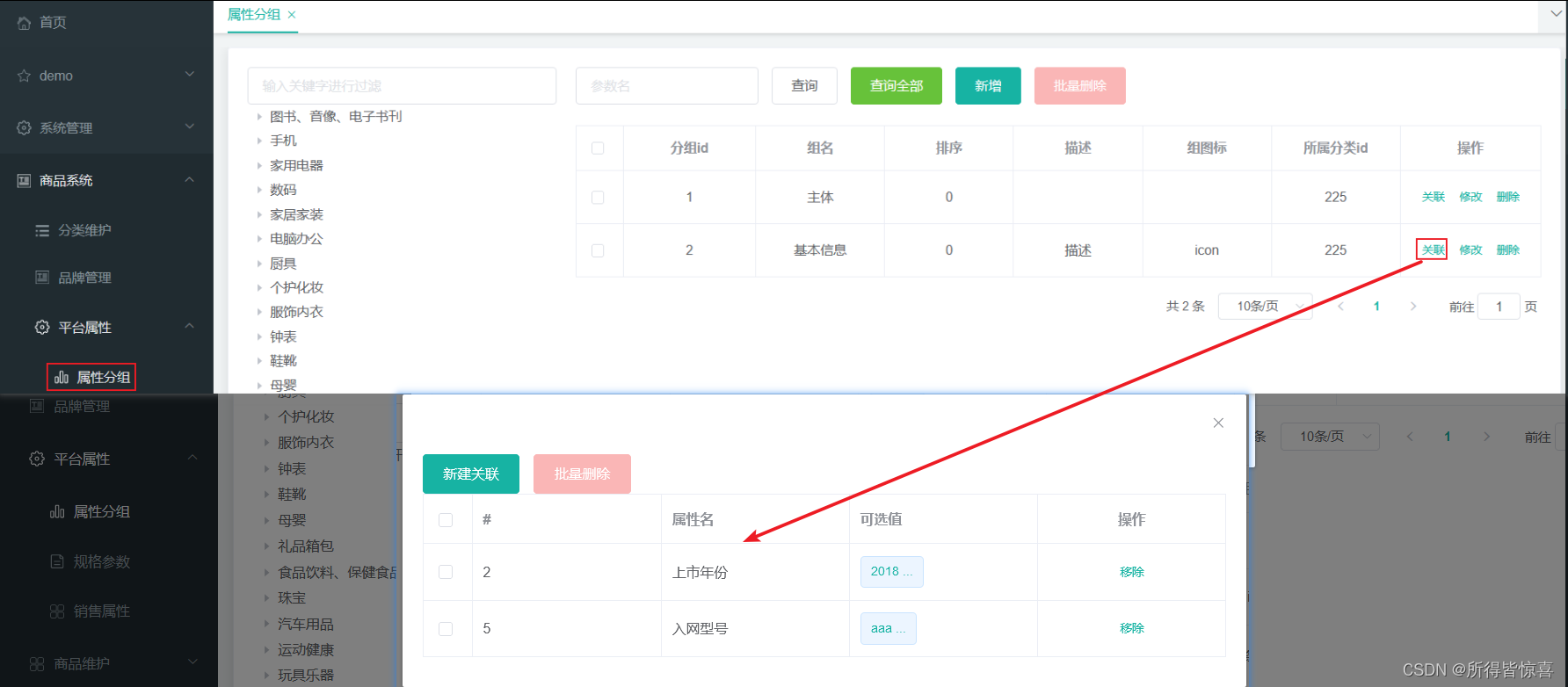Expand the 家用电器 category node
Image resolution: width=1568 pixels, height=687 pixels.
click(x=259, y=165)
